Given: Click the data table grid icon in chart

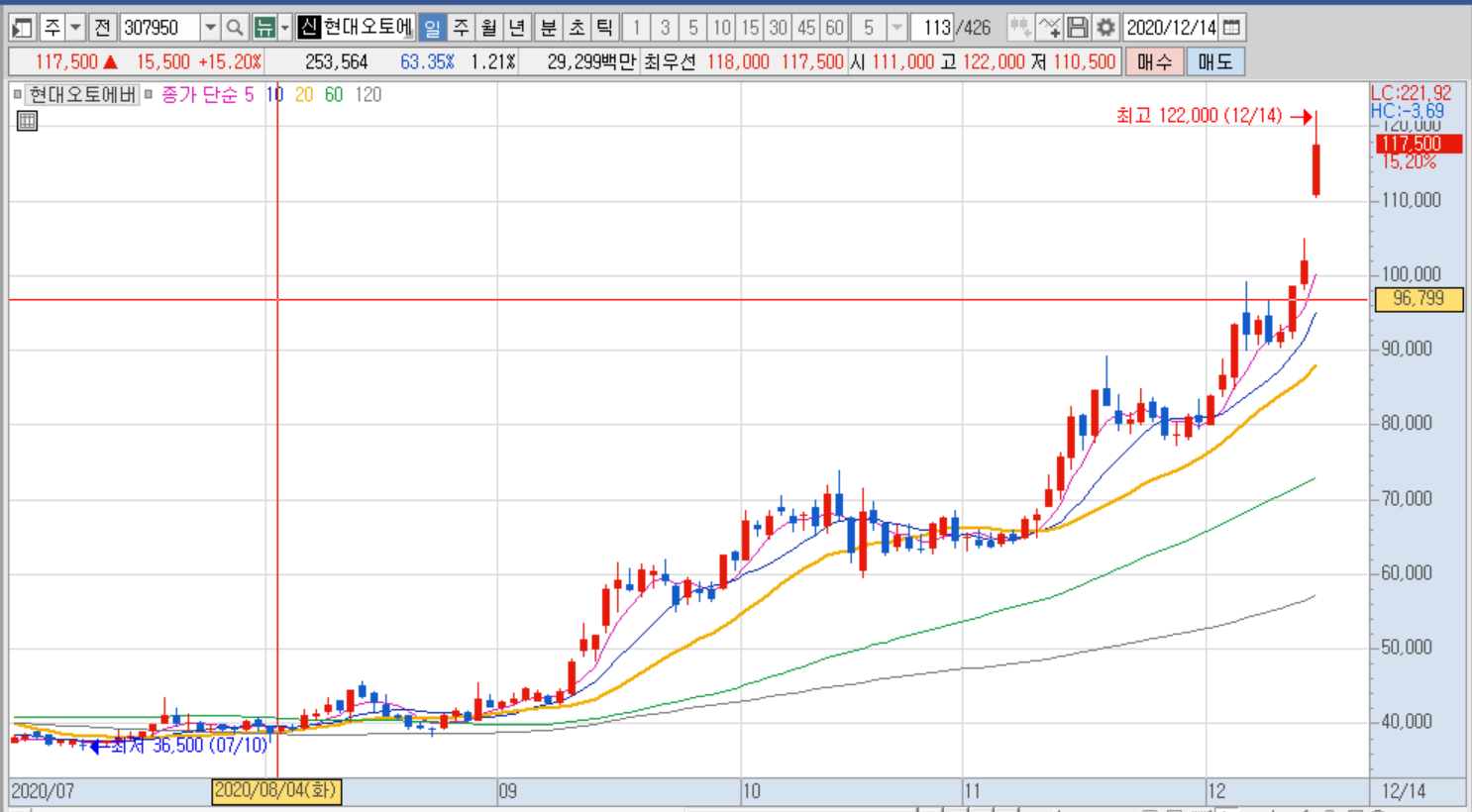Looking at the screenshot, I should [x=27, y=121].
